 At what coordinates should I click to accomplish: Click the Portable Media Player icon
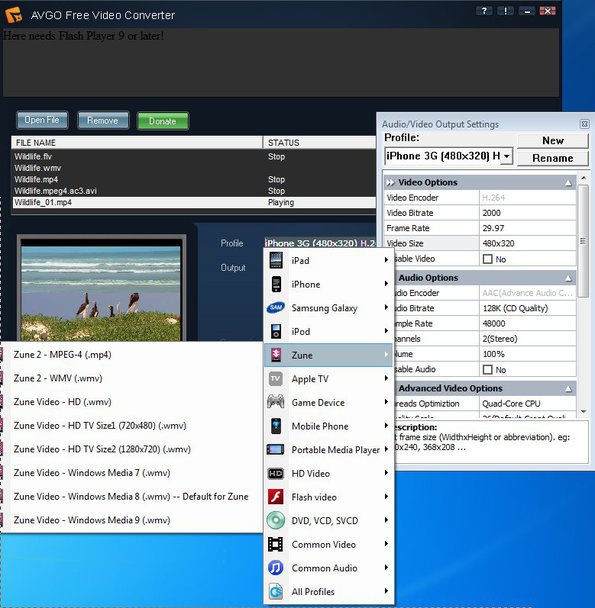point(276,450)
